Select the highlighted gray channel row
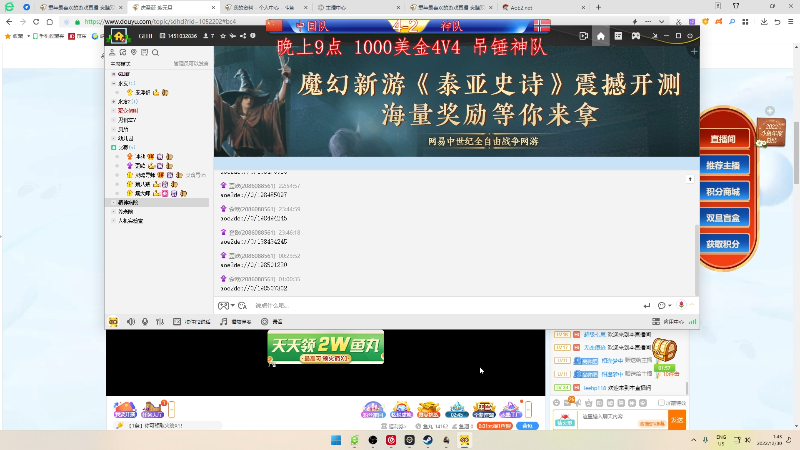The width and height of the screenshot is (800, 450). click(159, 203)
